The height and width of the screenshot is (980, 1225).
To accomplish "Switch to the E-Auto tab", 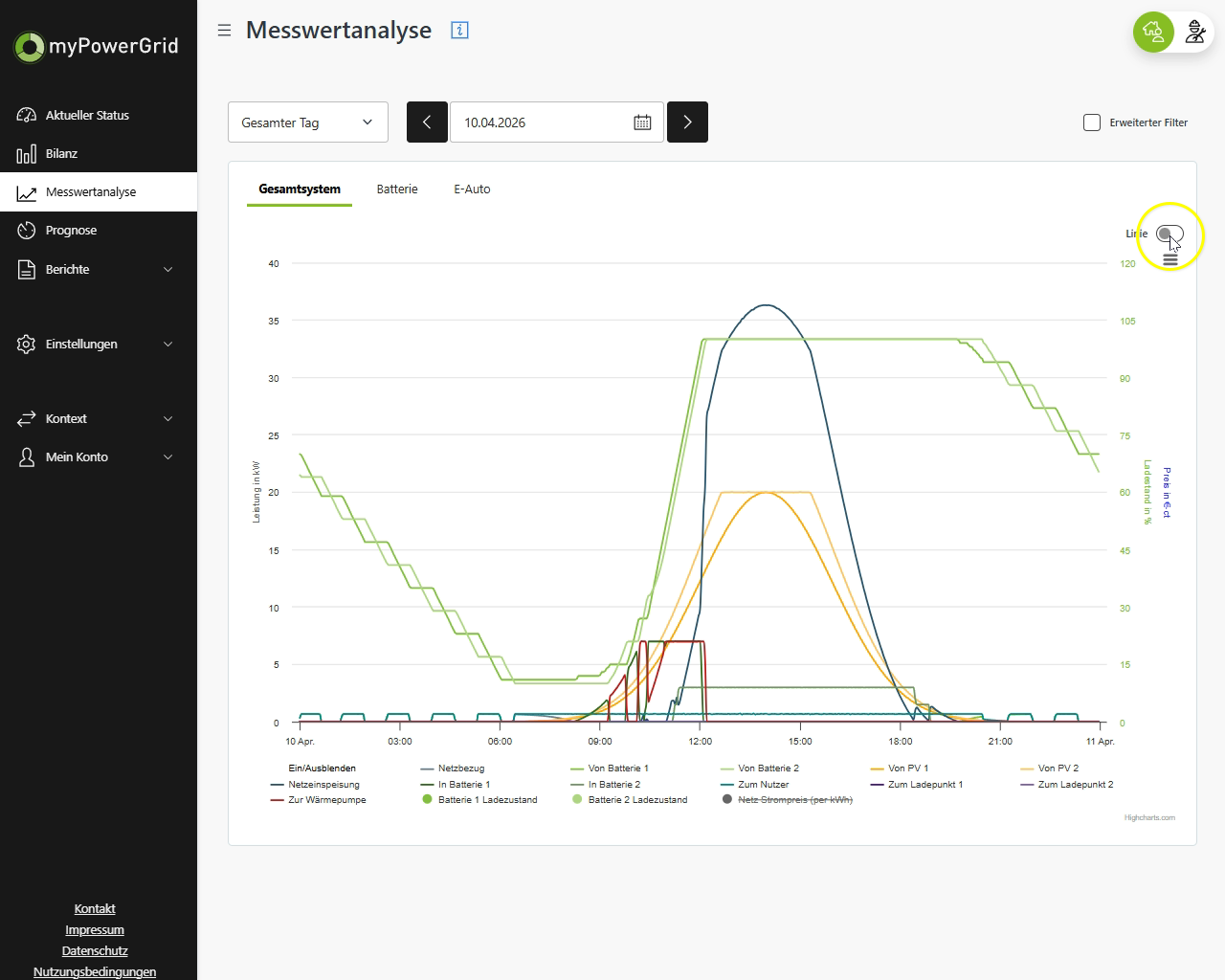I will pyautogui.click(x=472, y=189).
